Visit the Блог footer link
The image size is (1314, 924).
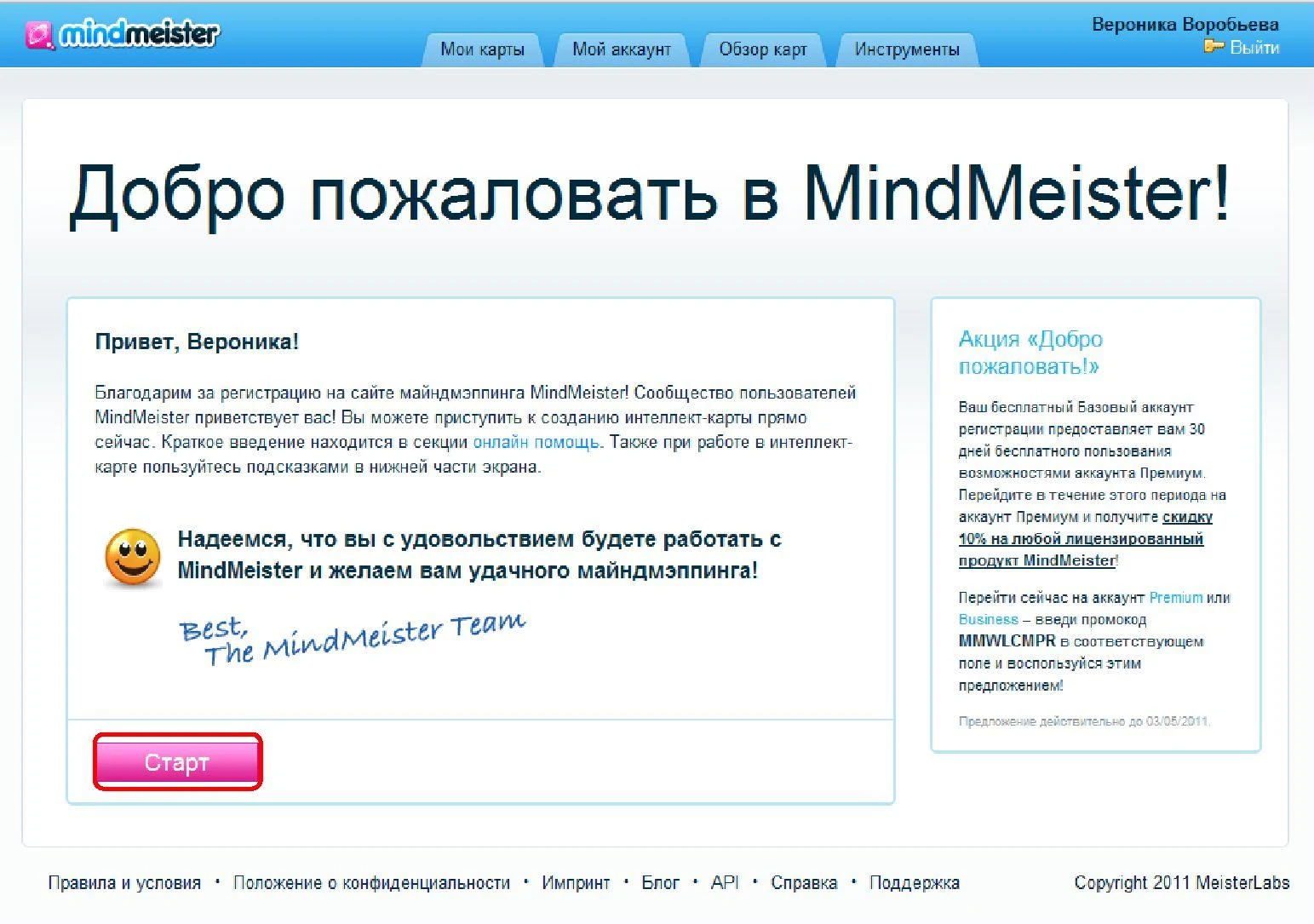click(x=660, y=883)
